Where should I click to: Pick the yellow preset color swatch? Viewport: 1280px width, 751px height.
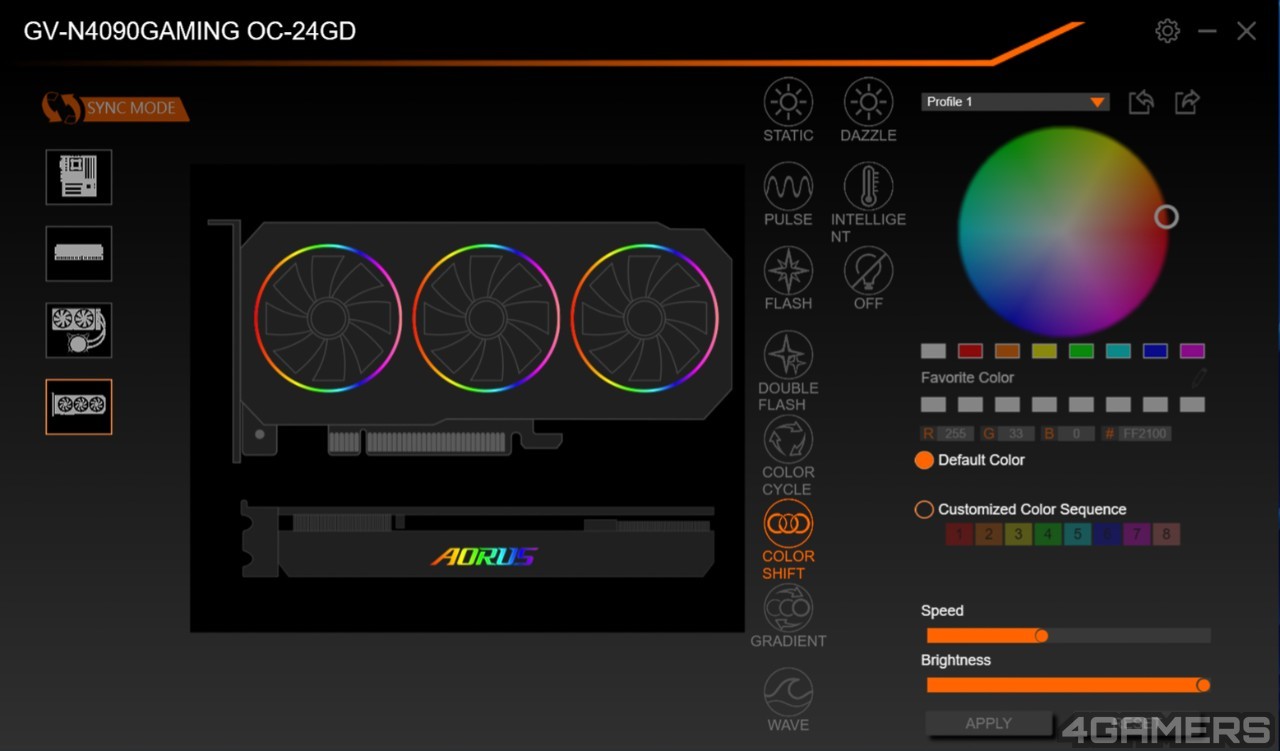1044,351
